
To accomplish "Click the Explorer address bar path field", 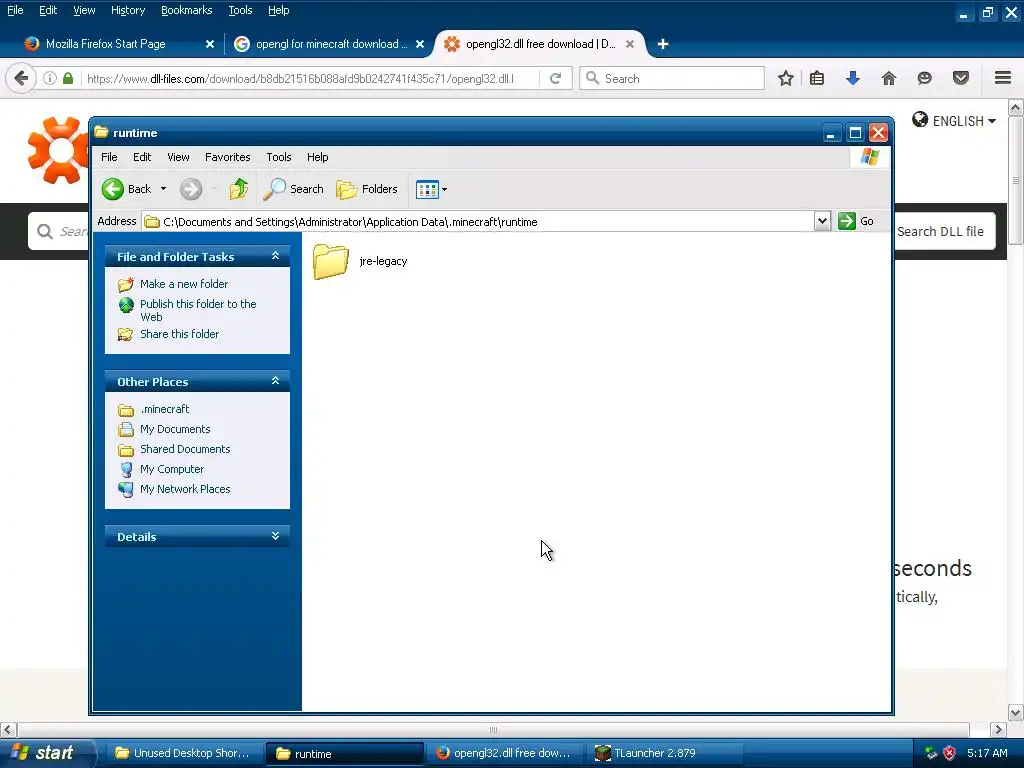I will tap(477, 222).
